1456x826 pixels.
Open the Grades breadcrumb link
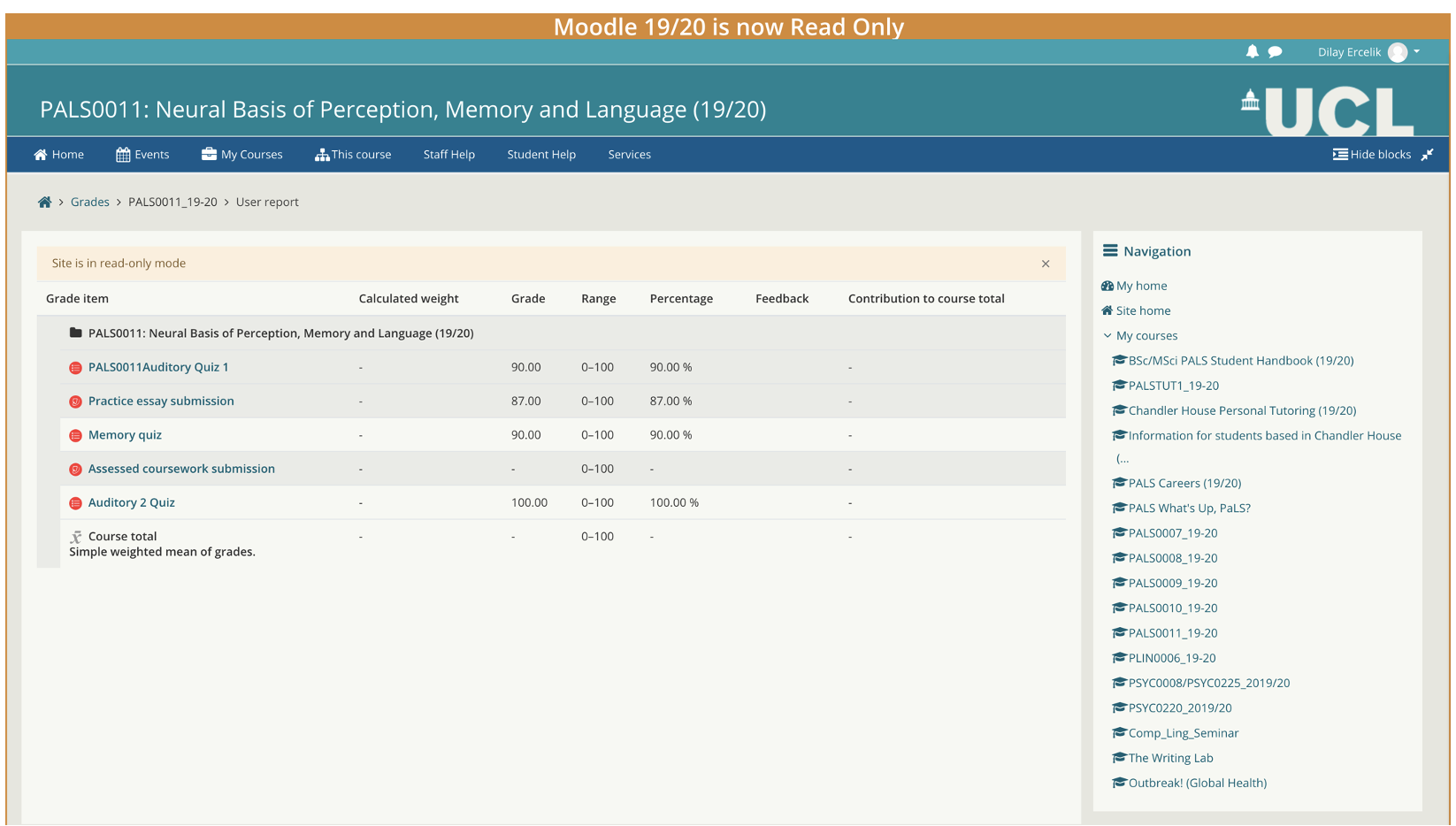90,202
